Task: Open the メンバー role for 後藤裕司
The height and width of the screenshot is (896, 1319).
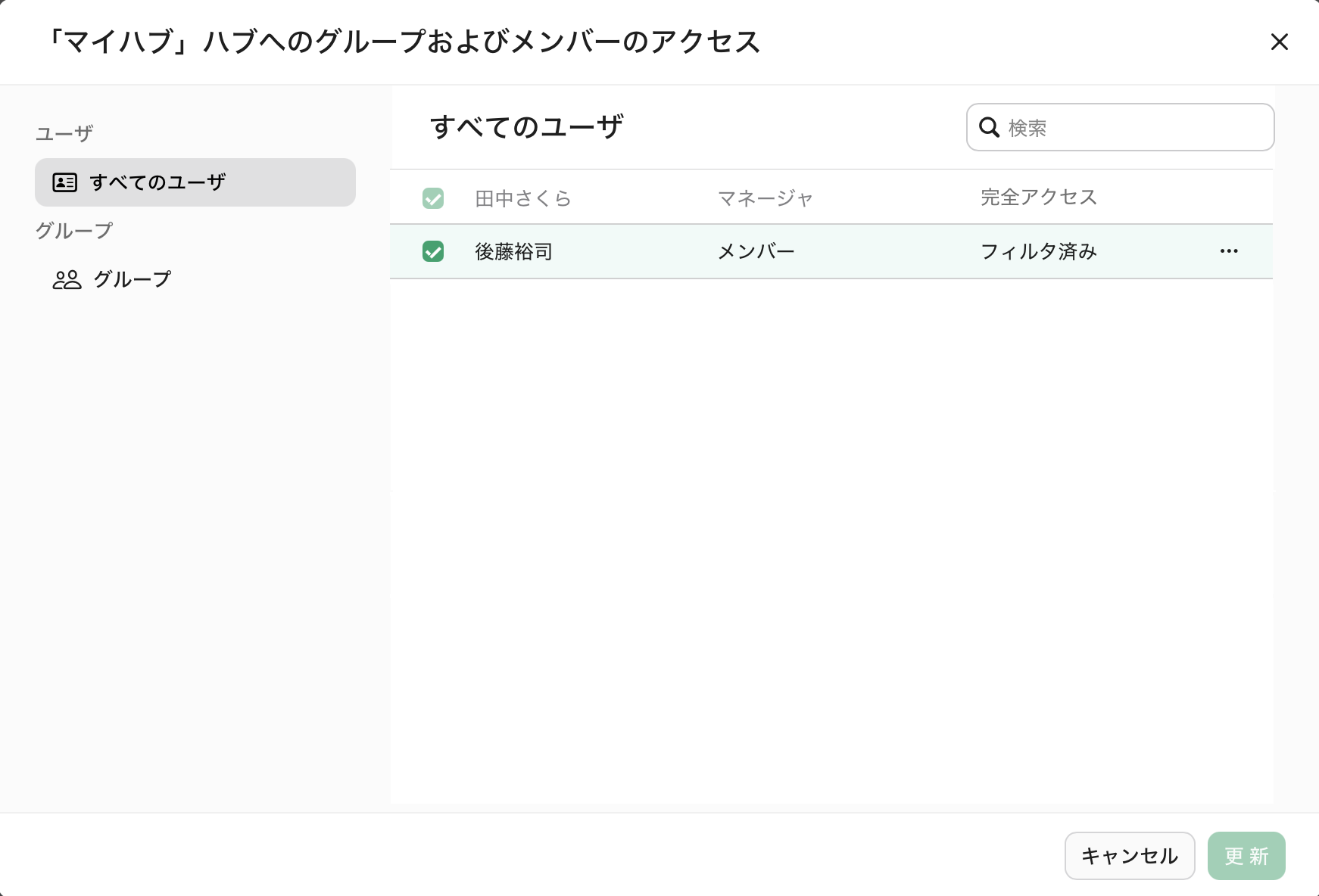Action: [756, 251]
